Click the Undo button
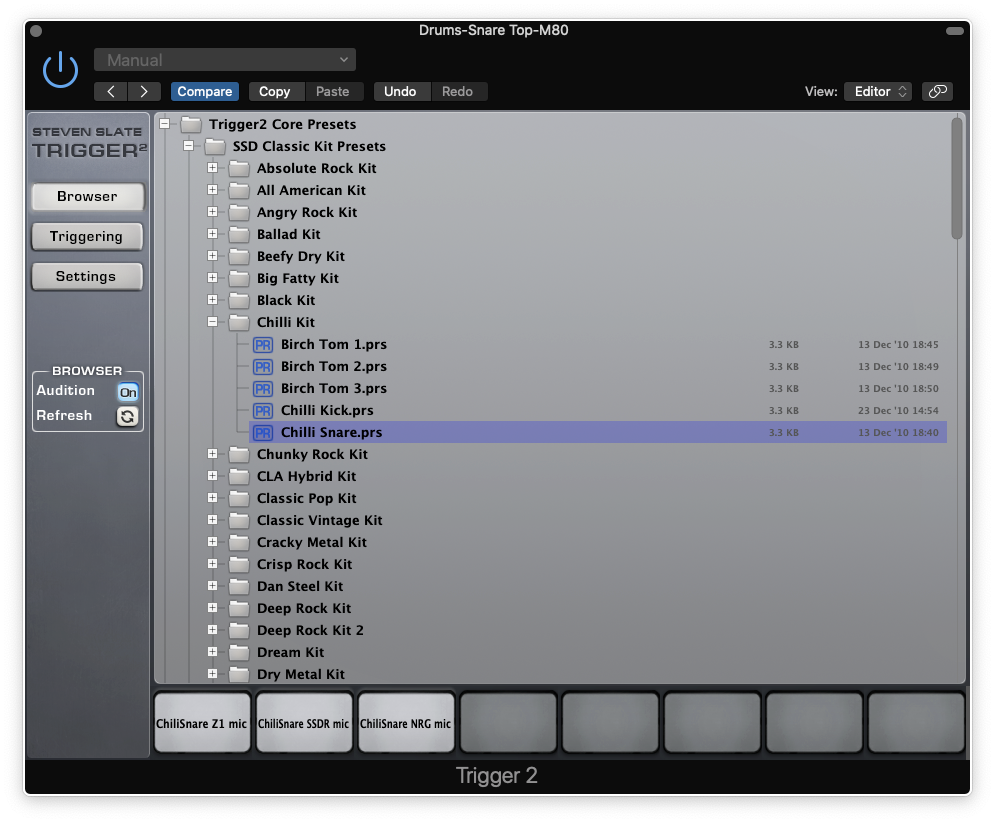 tap(401, 91)
